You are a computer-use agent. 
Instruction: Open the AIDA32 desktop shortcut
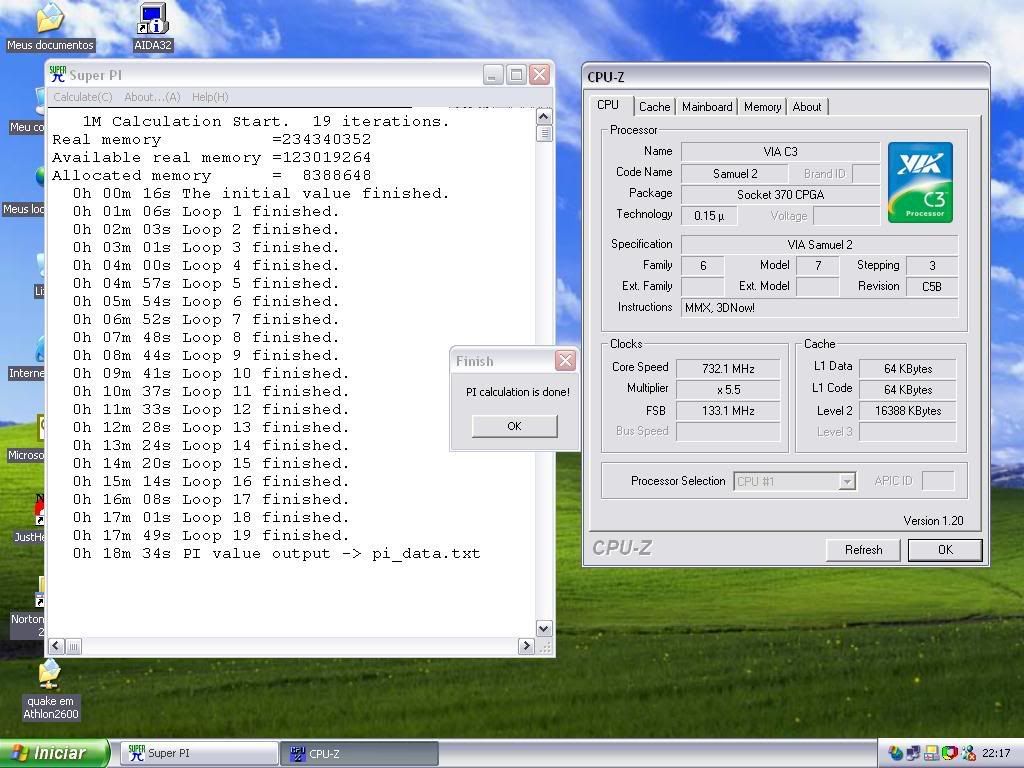pos(152,22)
